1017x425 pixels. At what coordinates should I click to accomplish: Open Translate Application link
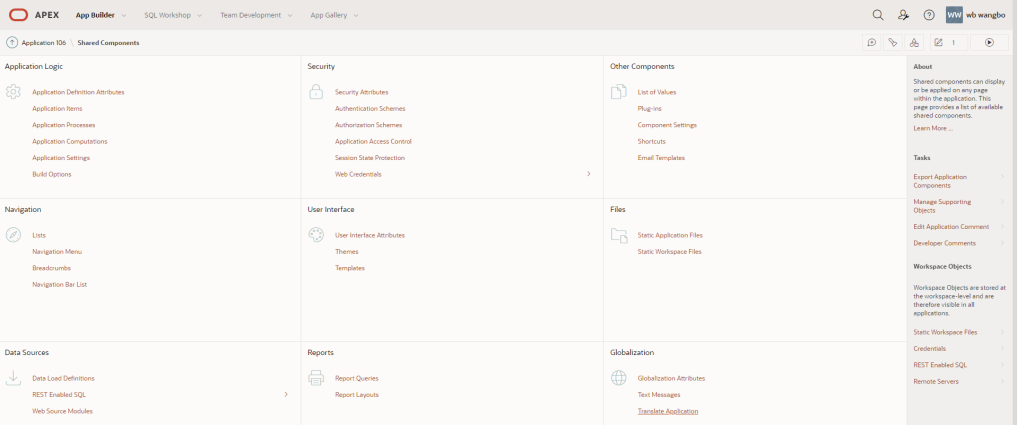coord(667,411)
